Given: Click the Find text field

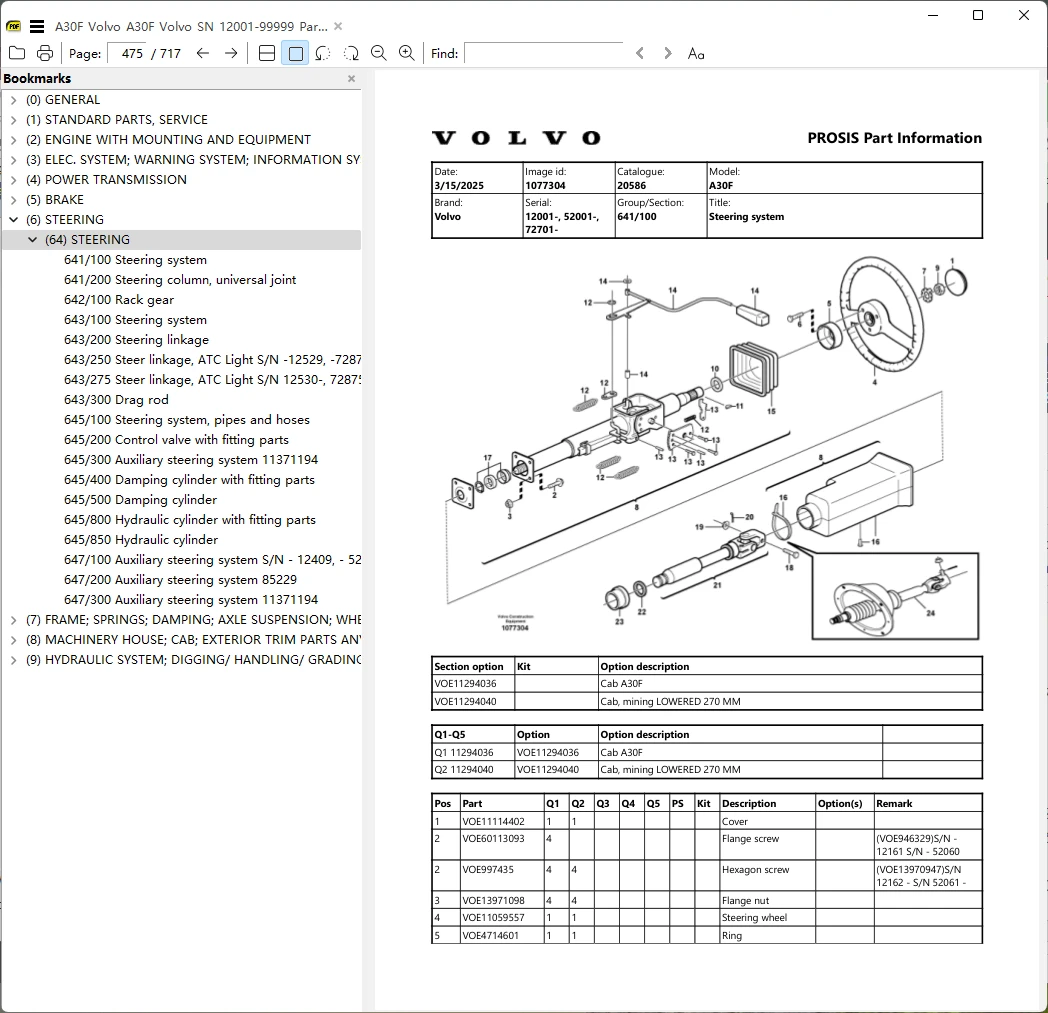Looking at the screenshot, I should tap(543, 53).
